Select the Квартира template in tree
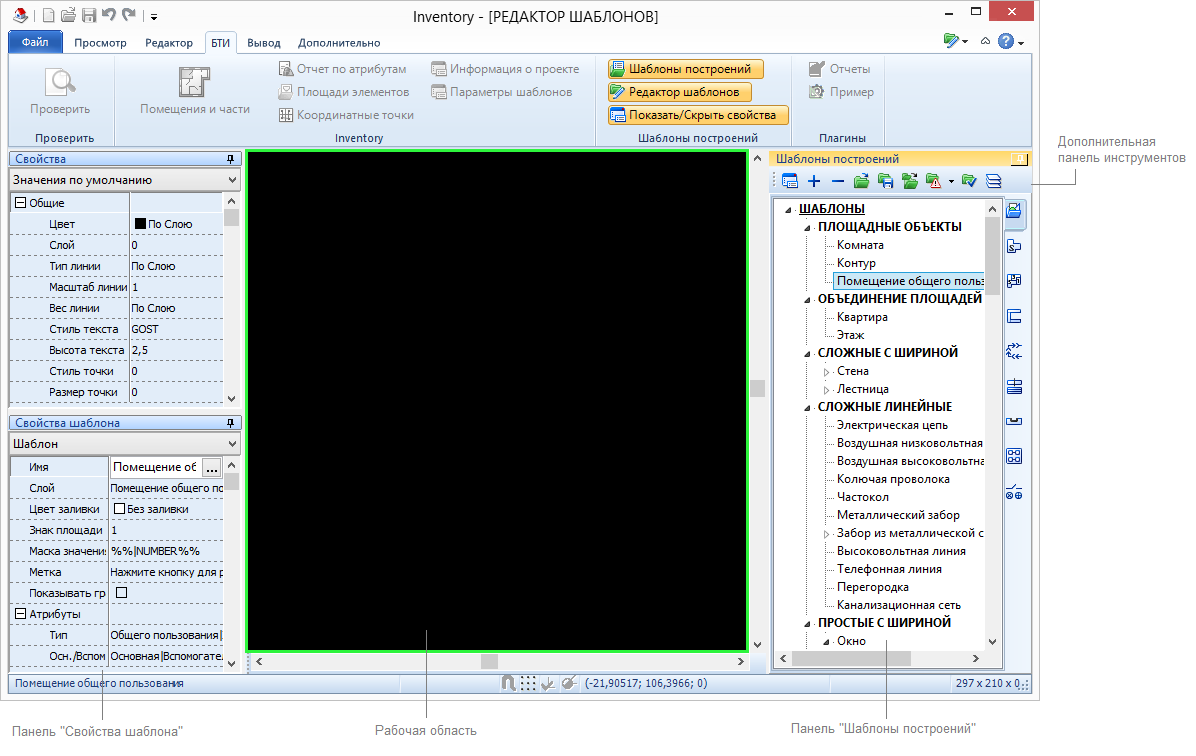 (x=862, y=317)
